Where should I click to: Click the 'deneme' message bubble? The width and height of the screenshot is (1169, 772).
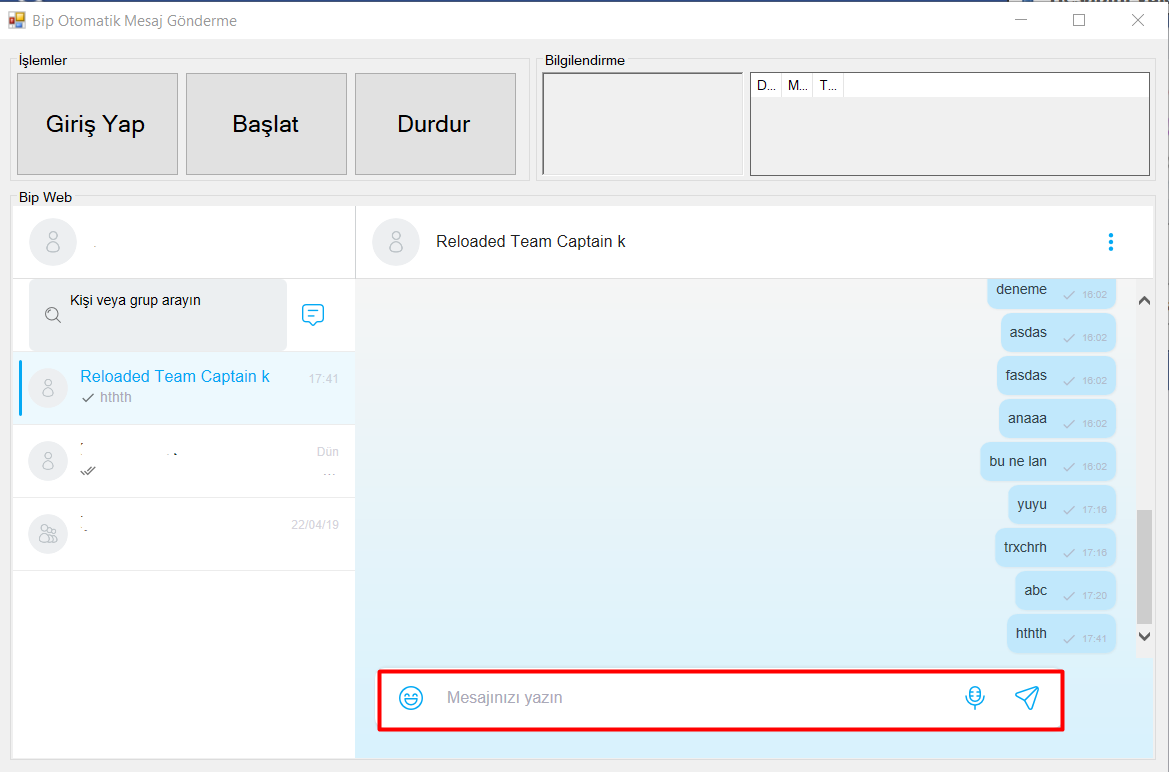tap(1051, 292)
